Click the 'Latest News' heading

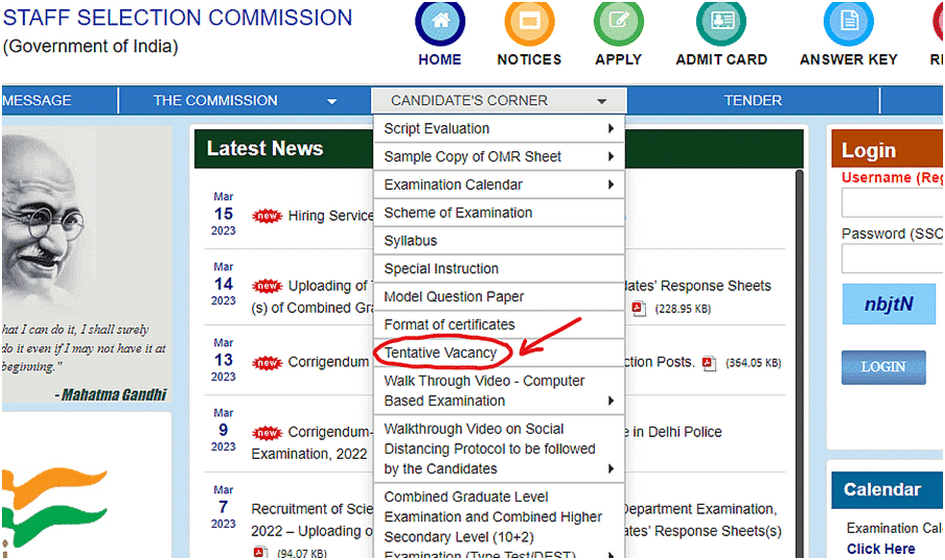(x=265, y=148)
